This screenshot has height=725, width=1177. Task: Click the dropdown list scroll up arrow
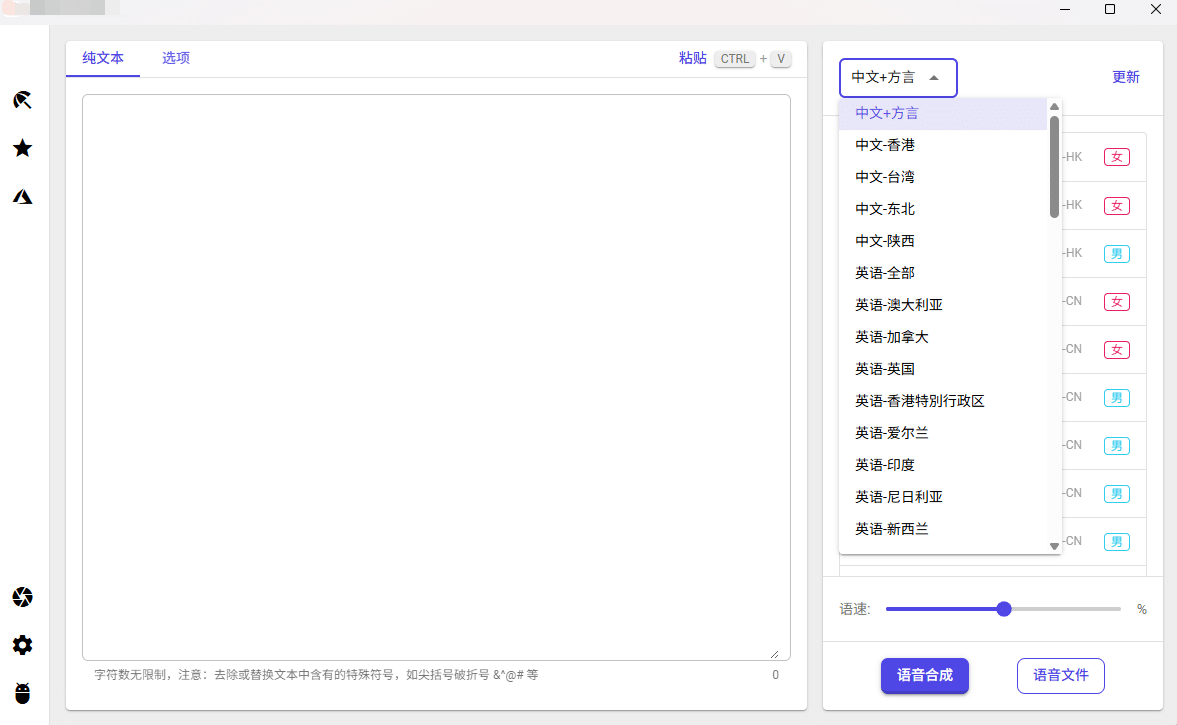[1054, 107]
